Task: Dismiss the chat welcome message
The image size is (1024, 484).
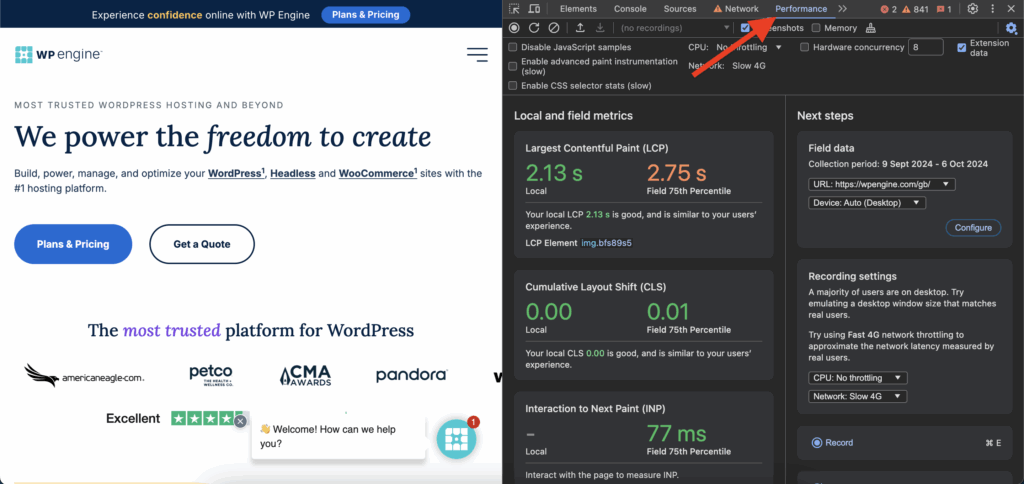Action: pyautogui.click(x=240, y=421)
